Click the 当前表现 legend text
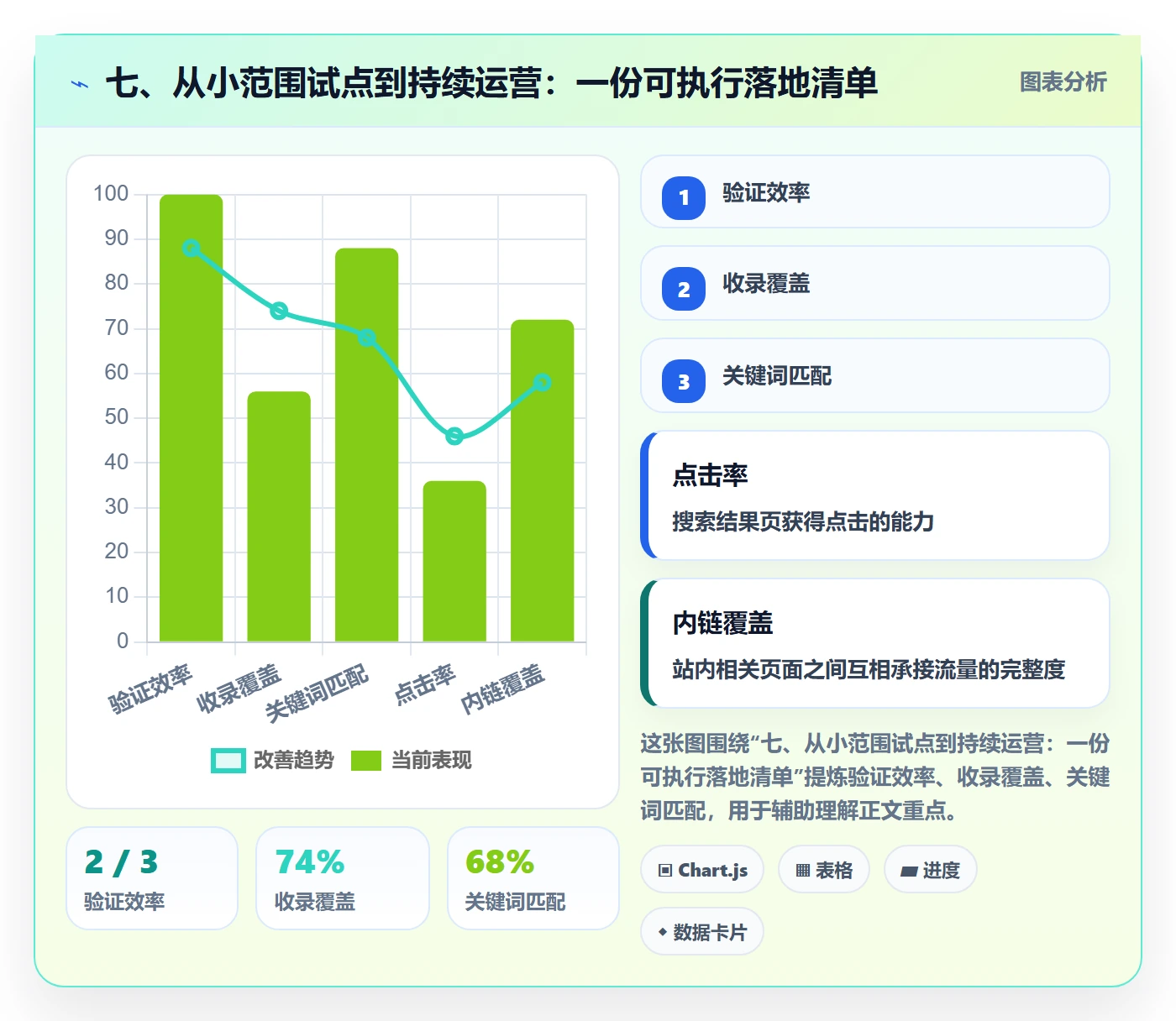1176x1021 pixels. point(432,760)
